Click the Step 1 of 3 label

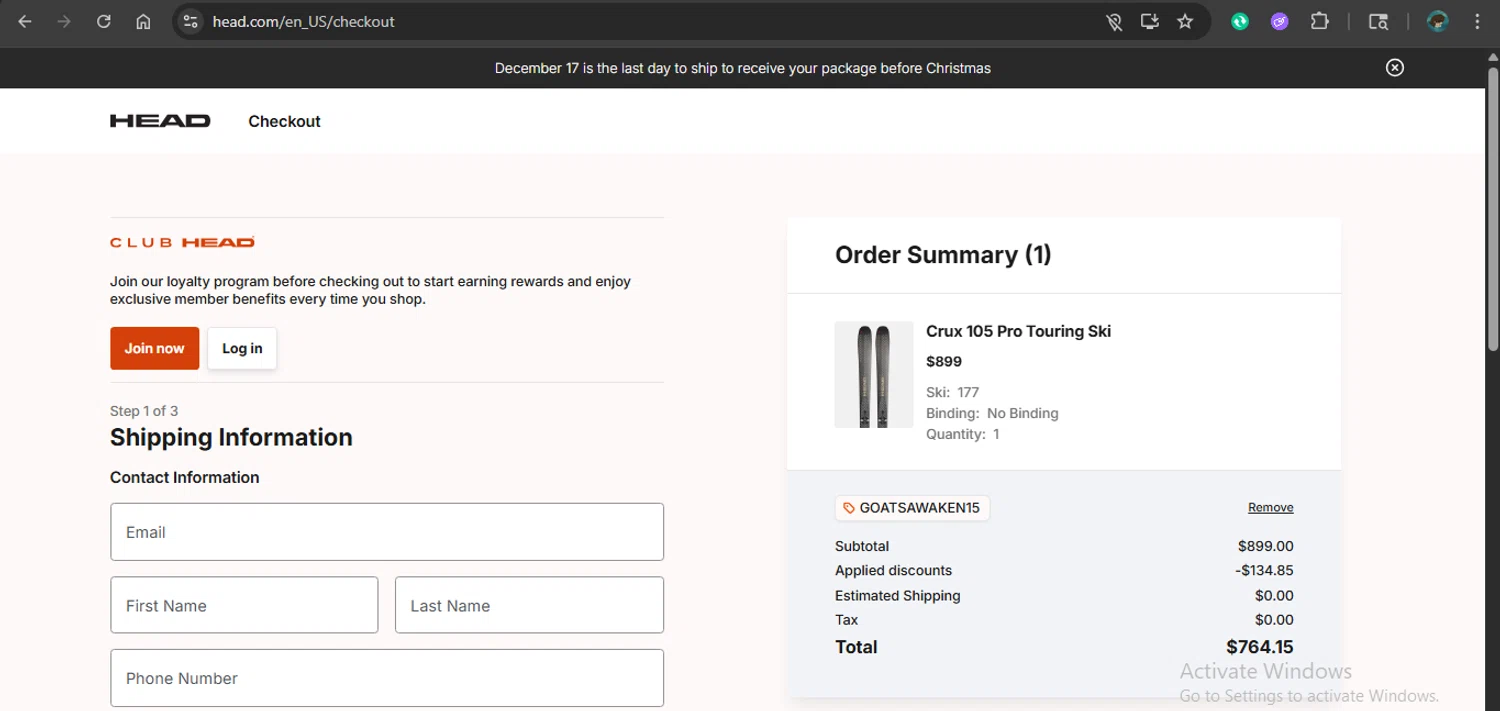(x=144, y=411)
